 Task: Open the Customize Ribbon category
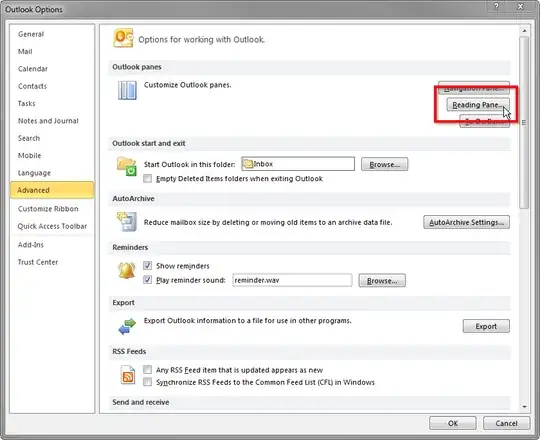tap(52, 209)
